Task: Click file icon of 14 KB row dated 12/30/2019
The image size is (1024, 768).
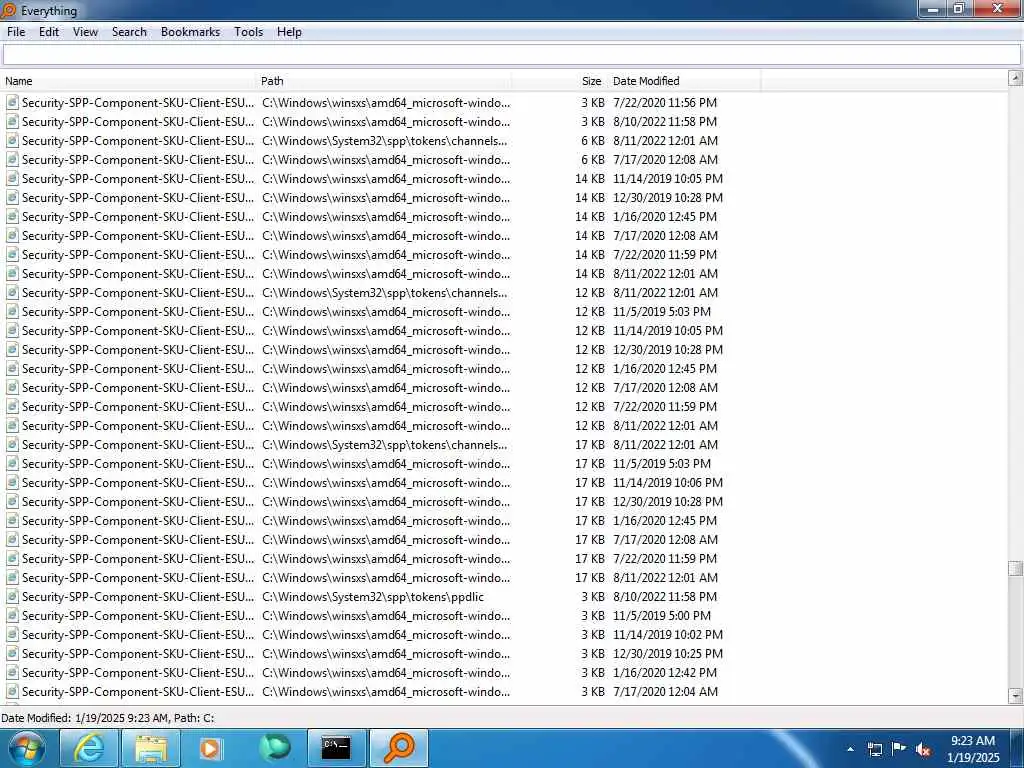Action: 12,197
